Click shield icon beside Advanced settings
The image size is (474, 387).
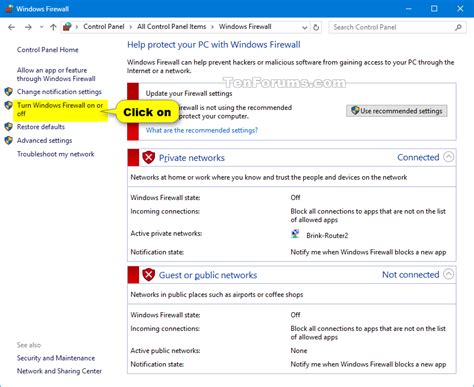pyautogui.click(x=9, y=140)
